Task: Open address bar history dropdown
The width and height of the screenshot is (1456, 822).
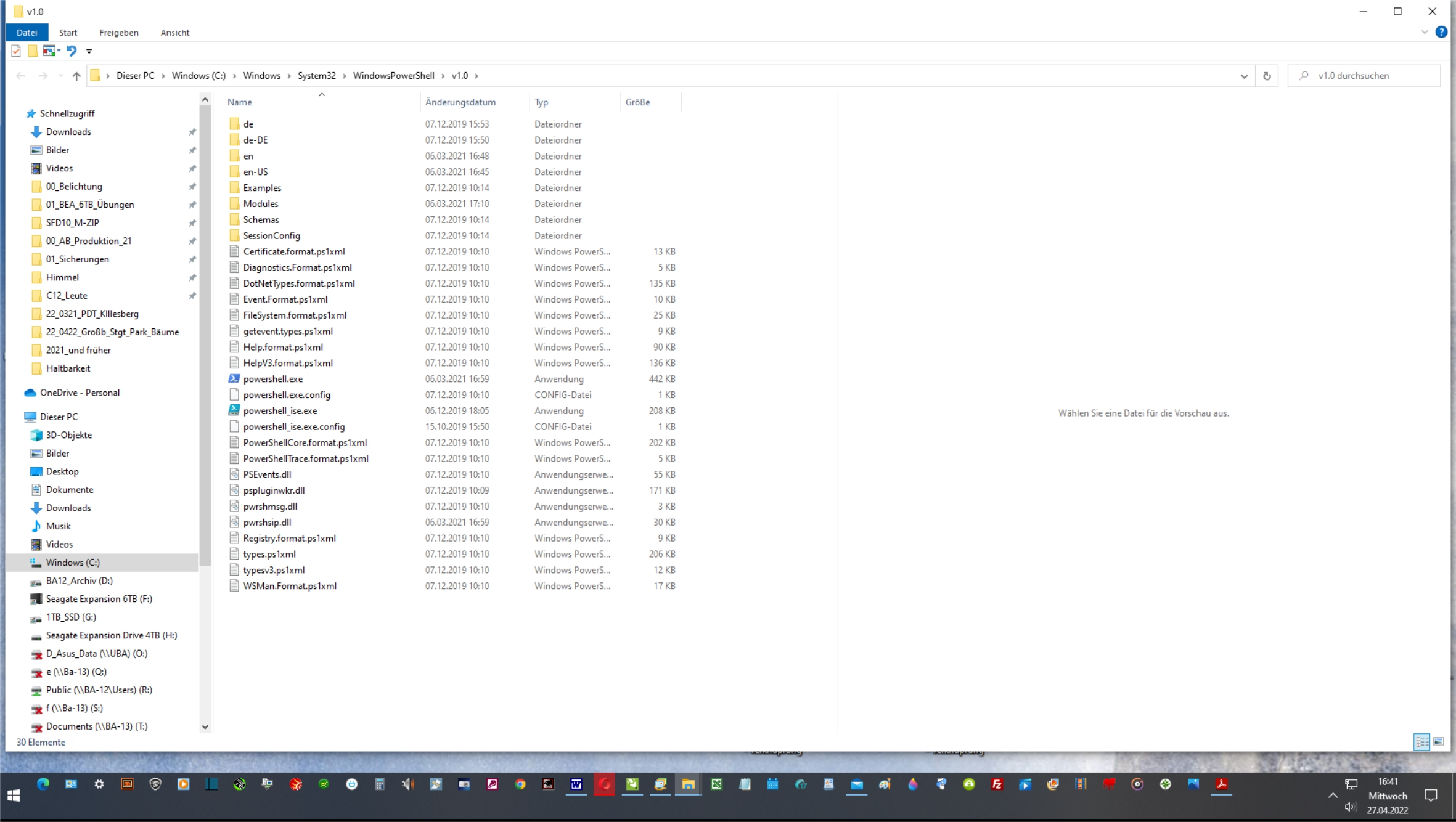Action: point(1244,76)
